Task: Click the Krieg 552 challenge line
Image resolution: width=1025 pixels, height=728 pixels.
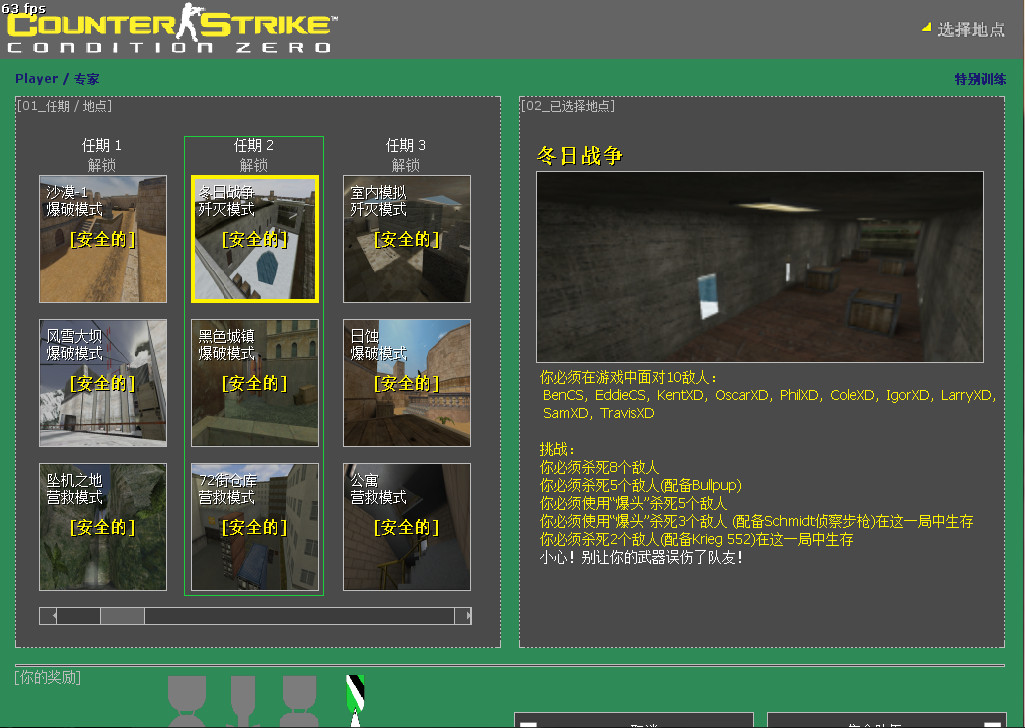Action: pos(696,539)
